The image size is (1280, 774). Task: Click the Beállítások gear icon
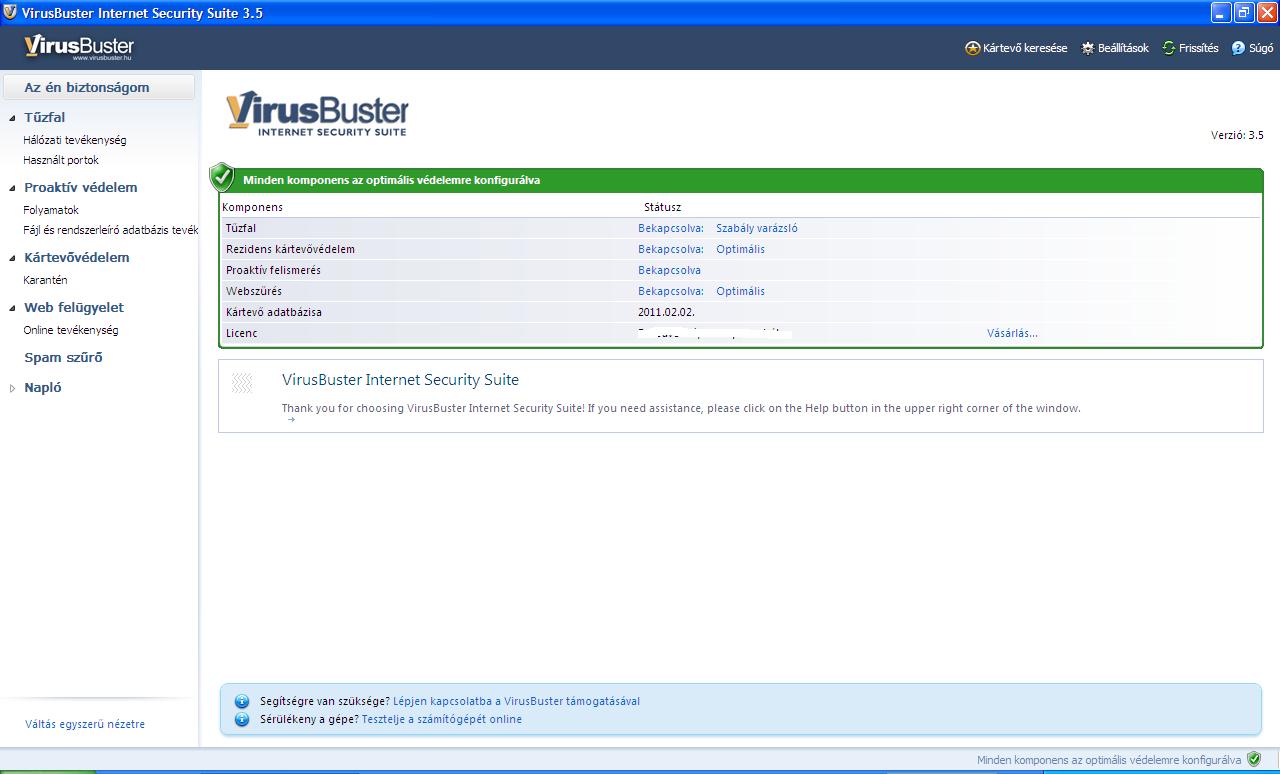pyautogui.click(x=1088, y=48)
